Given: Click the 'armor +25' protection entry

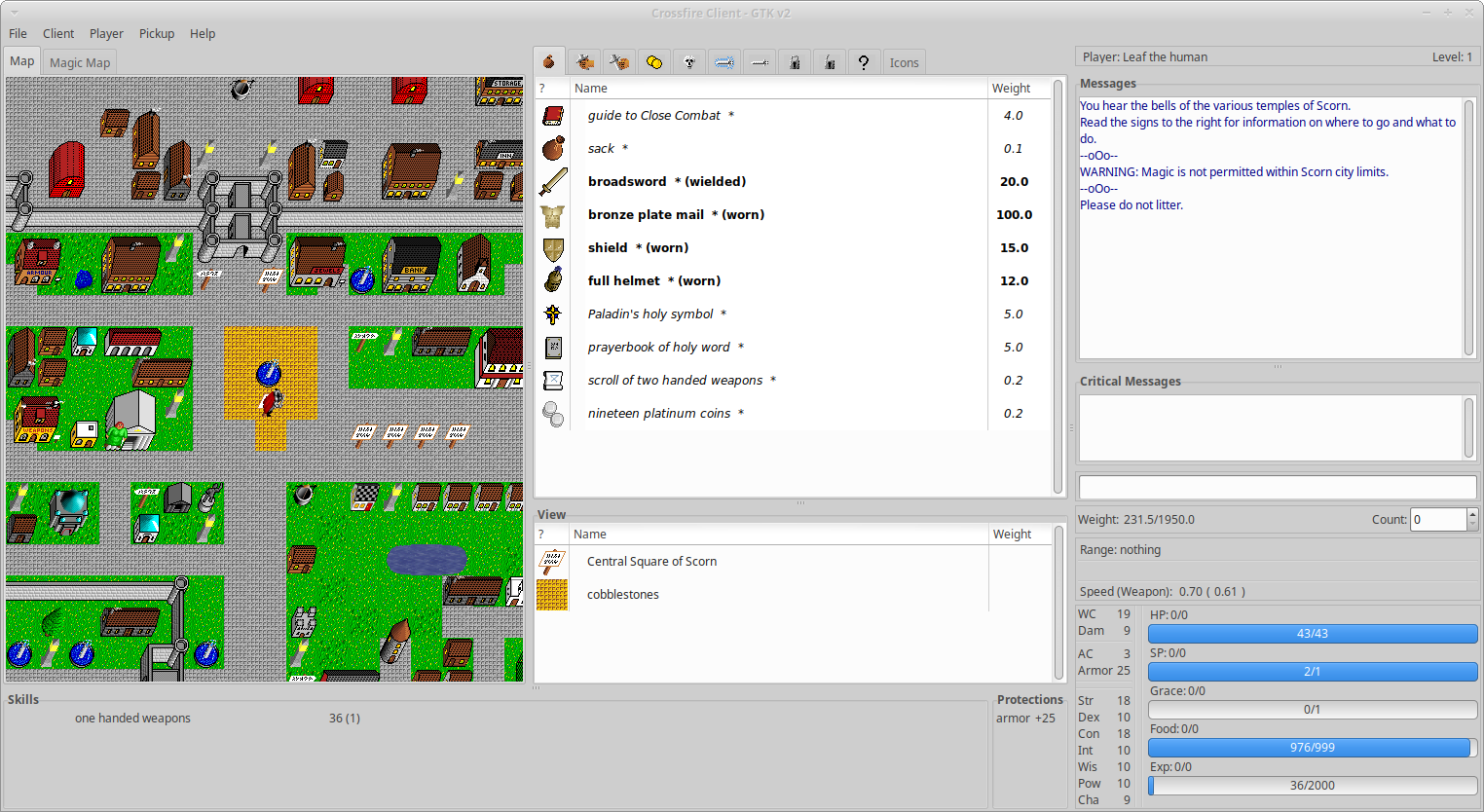Looking at the screenshot, I should (1025, 718).
